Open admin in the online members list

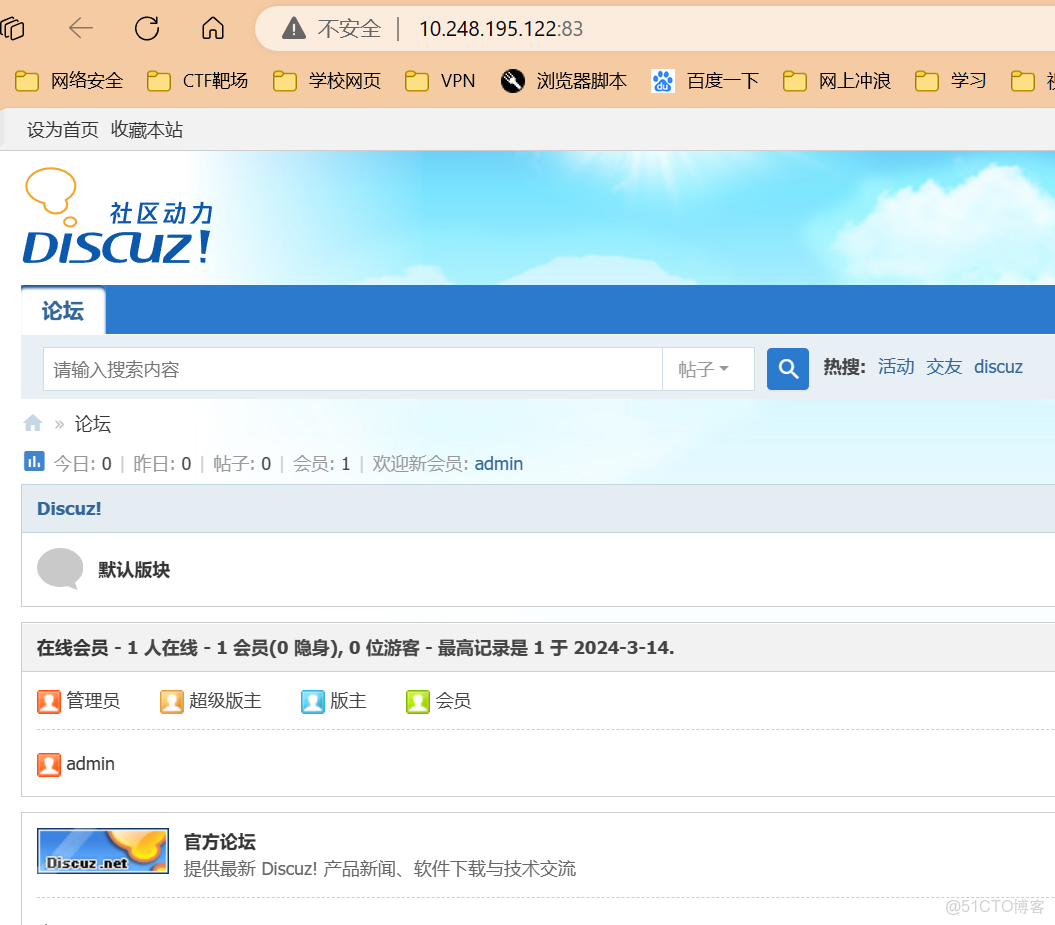pos(90,764)
